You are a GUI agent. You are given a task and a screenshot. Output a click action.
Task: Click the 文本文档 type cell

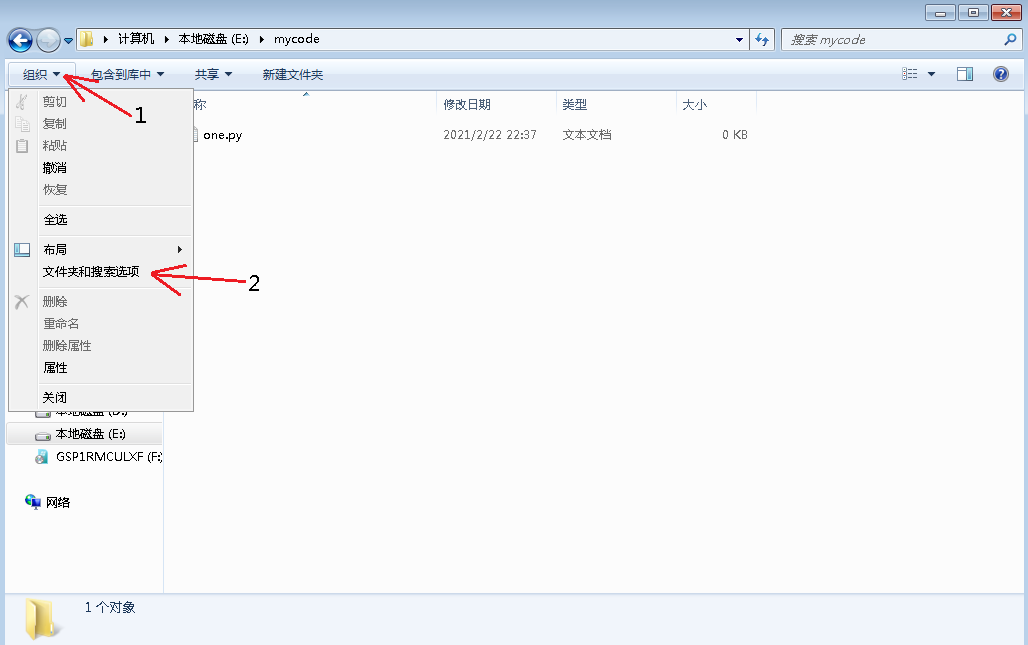click(x=587, y=135)
